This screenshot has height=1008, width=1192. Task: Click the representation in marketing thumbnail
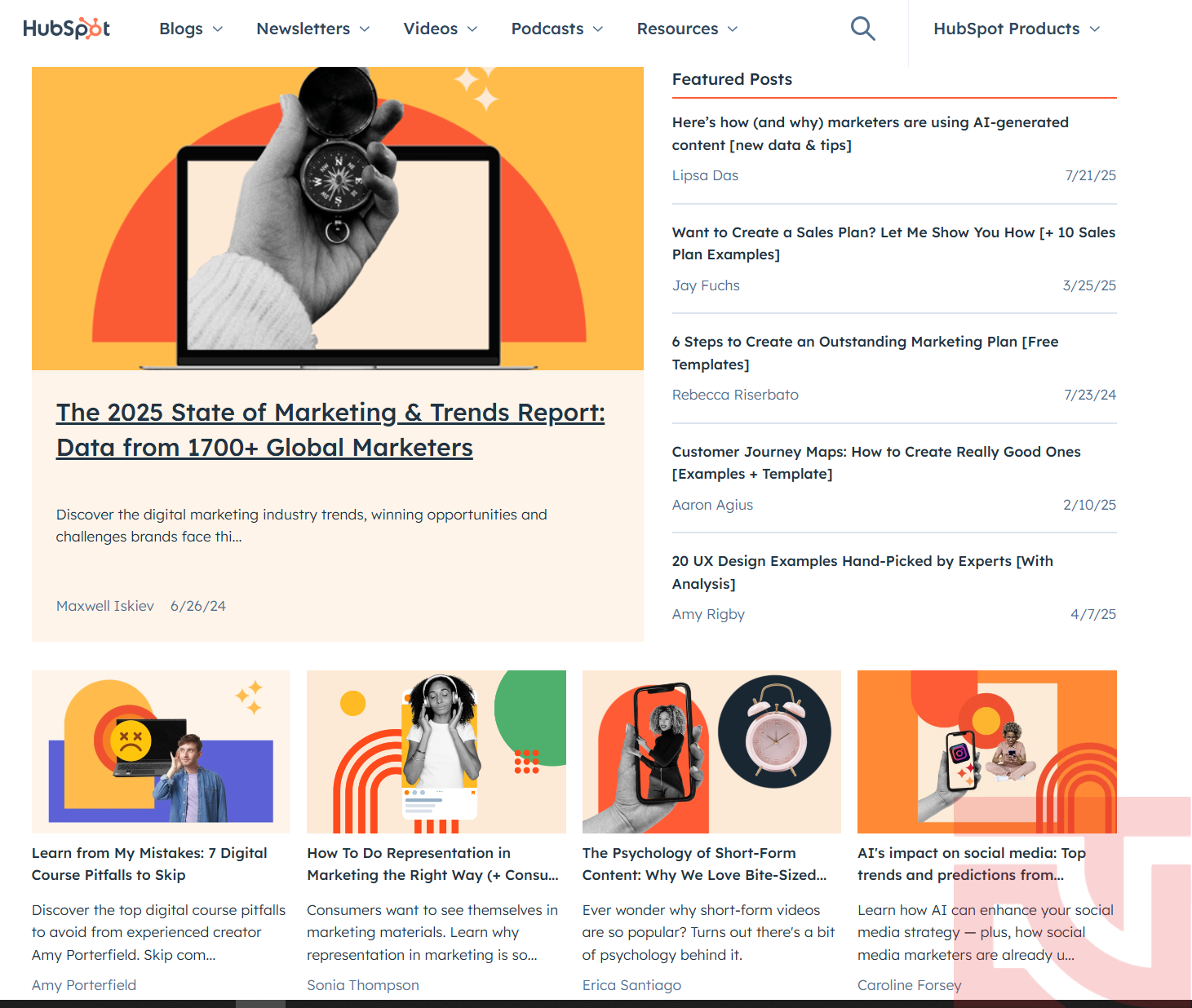pyautogui.click(x=436, y=752)
